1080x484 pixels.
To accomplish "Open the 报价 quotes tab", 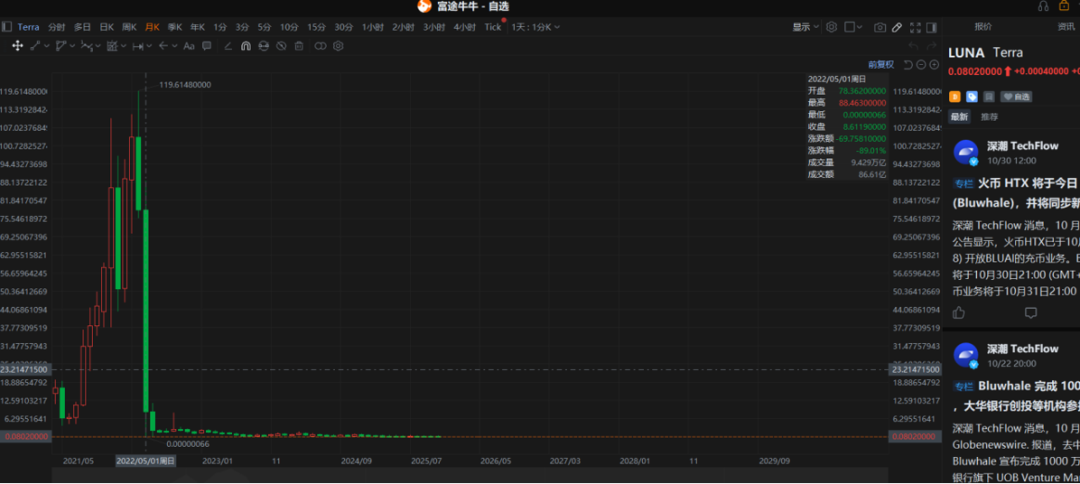I will 983,27.
